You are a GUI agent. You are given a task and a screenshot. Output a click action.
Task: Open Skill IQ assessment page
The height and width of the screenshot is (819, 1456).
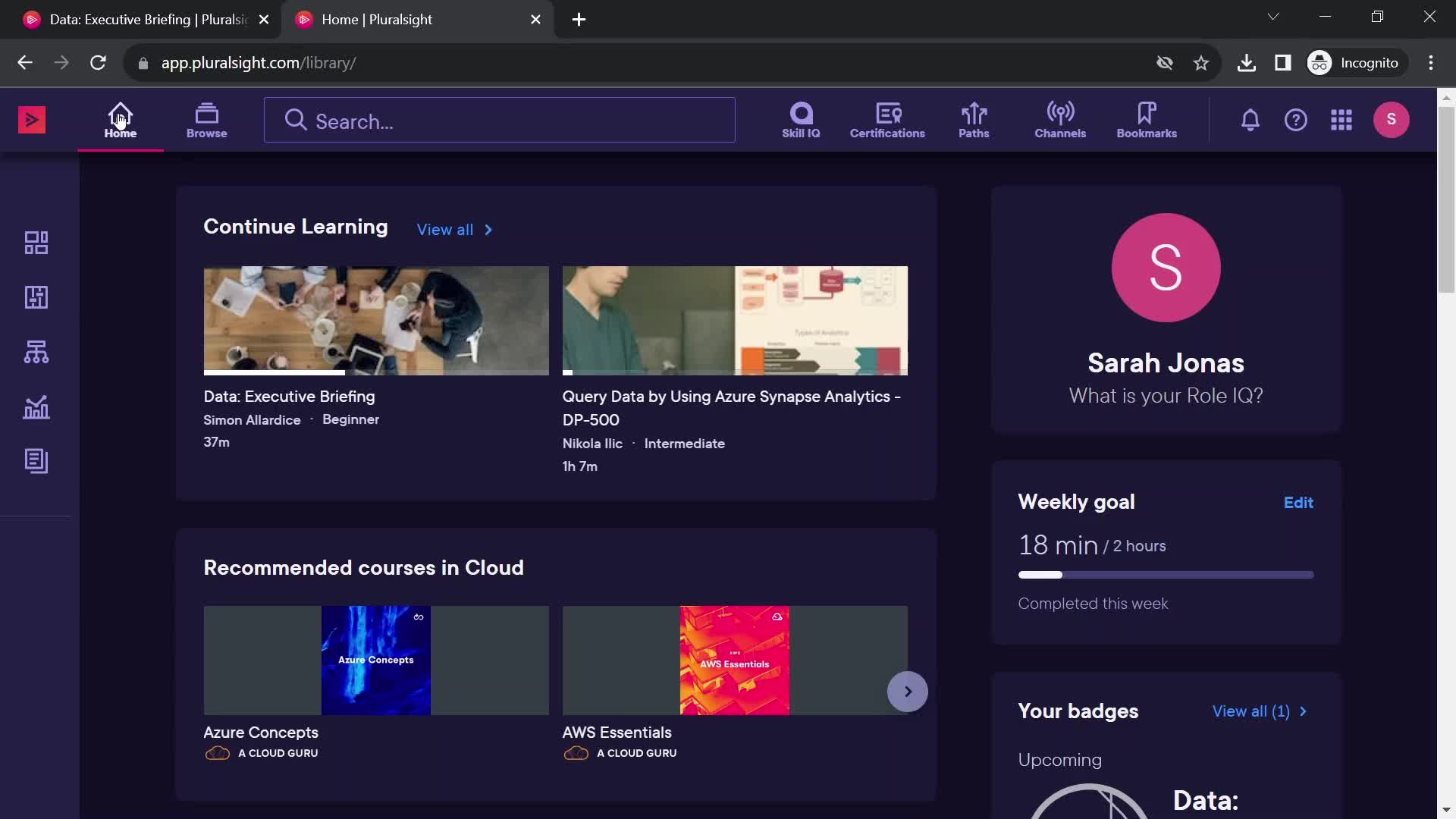point(800,118)
